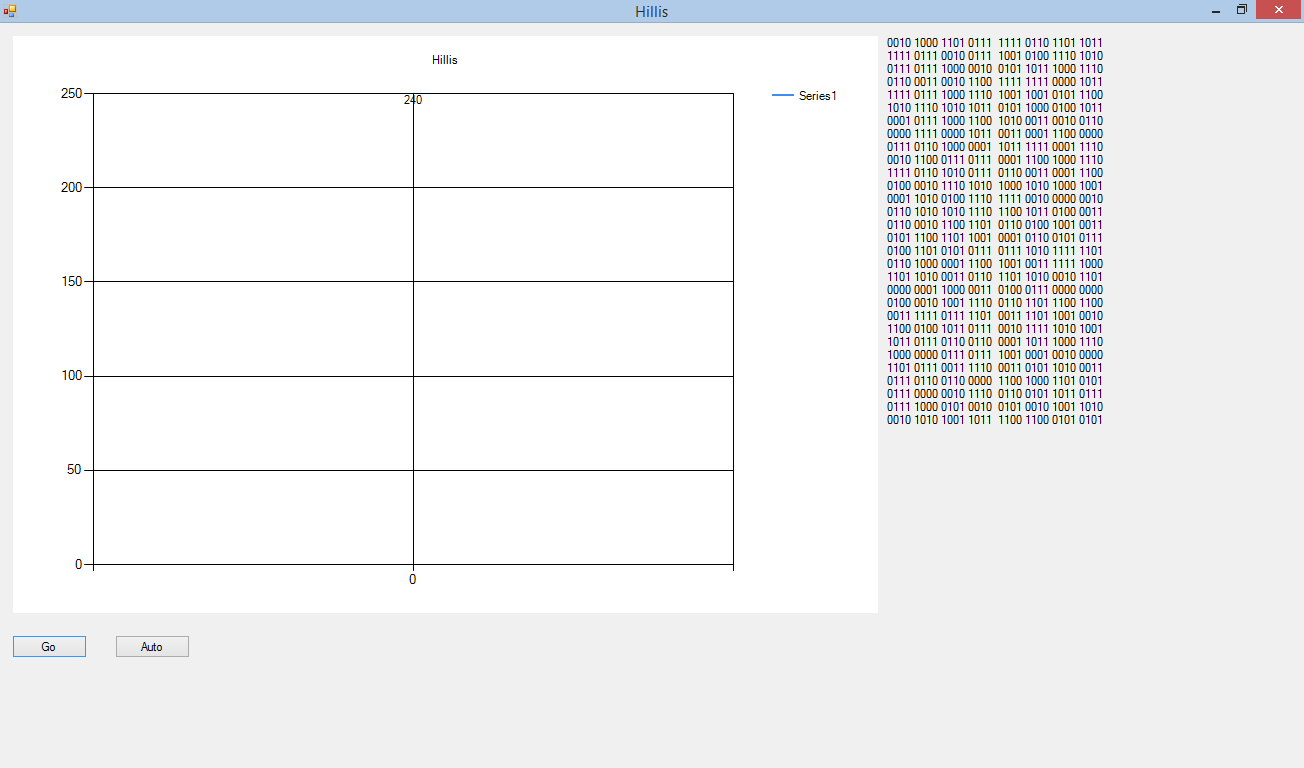Click the 0 label below the x-axis
This screenshot has width=1304, height=768.
412,580
